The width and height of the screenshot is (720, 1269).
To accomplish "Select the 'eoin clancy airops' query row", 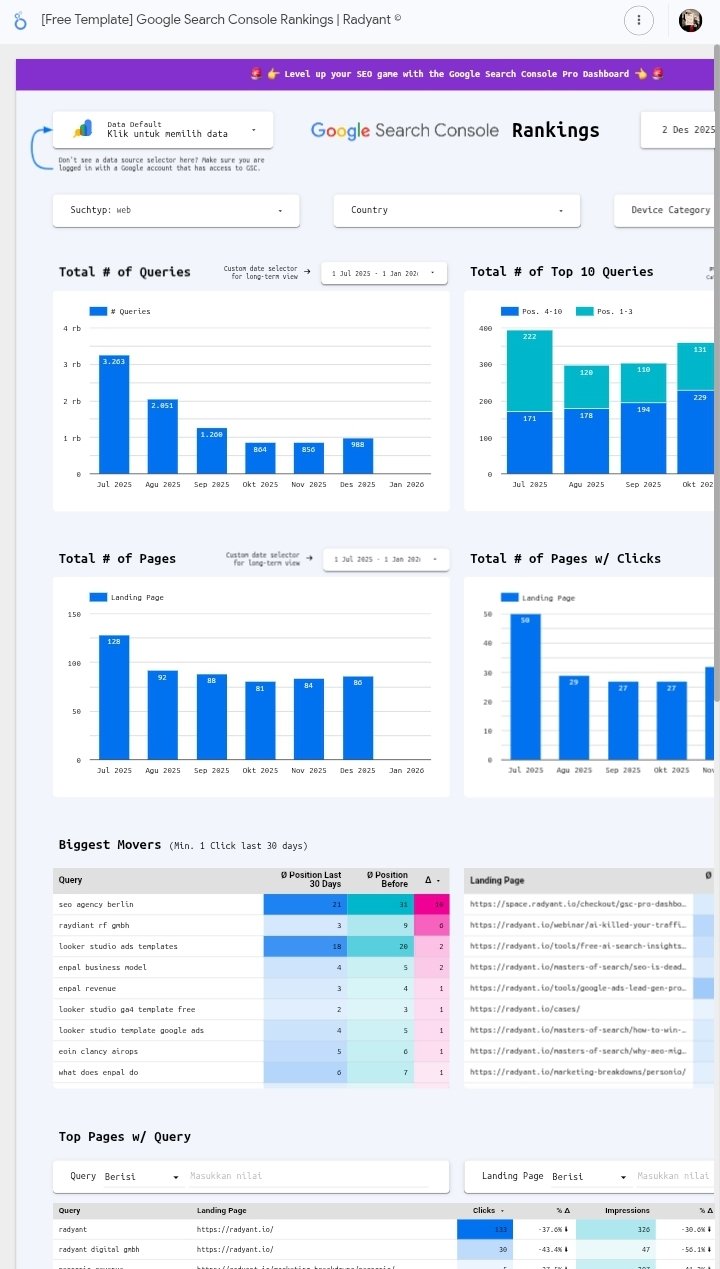I will click(251, 1051).
